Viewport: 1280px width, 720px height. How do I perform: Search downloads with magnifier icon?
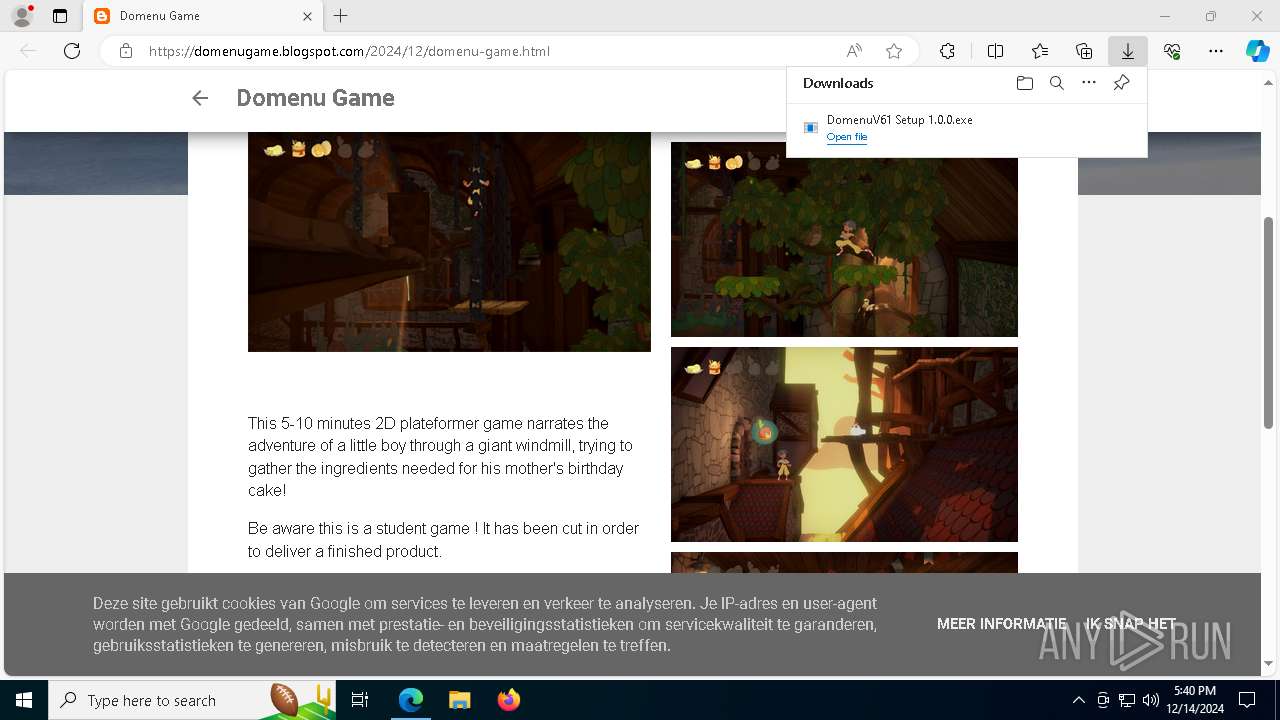tap(1057, 83)
